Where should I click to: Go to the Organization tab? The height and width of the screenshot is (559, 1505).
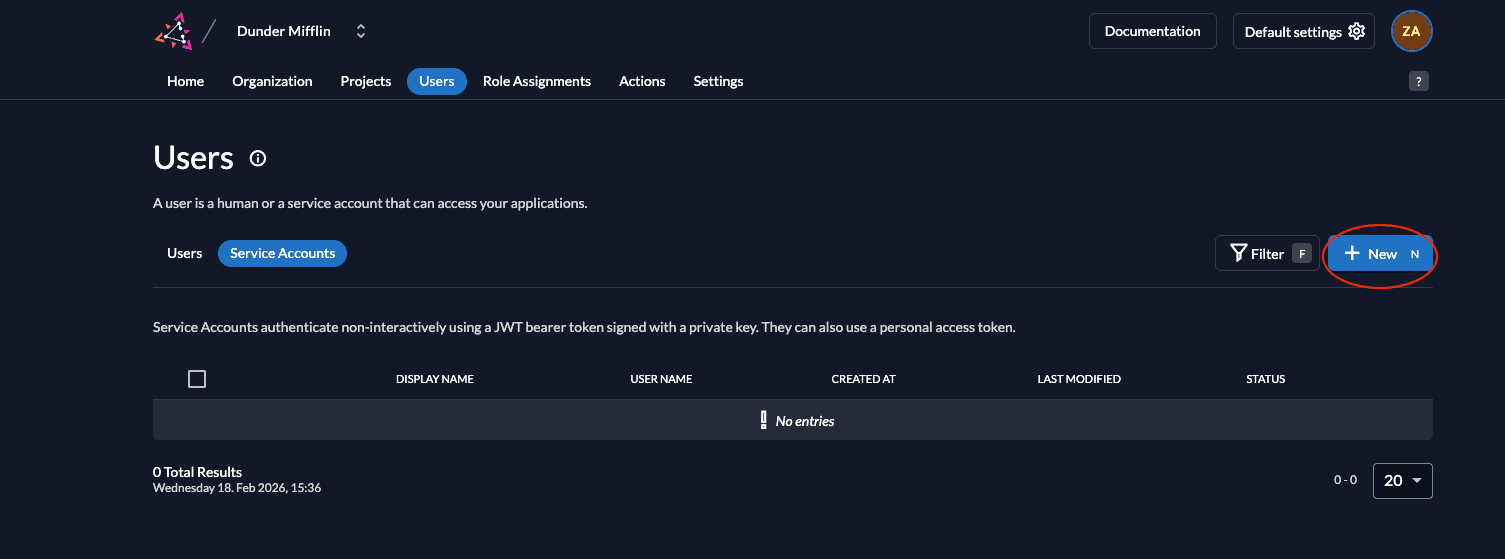[x=272, y=81]
